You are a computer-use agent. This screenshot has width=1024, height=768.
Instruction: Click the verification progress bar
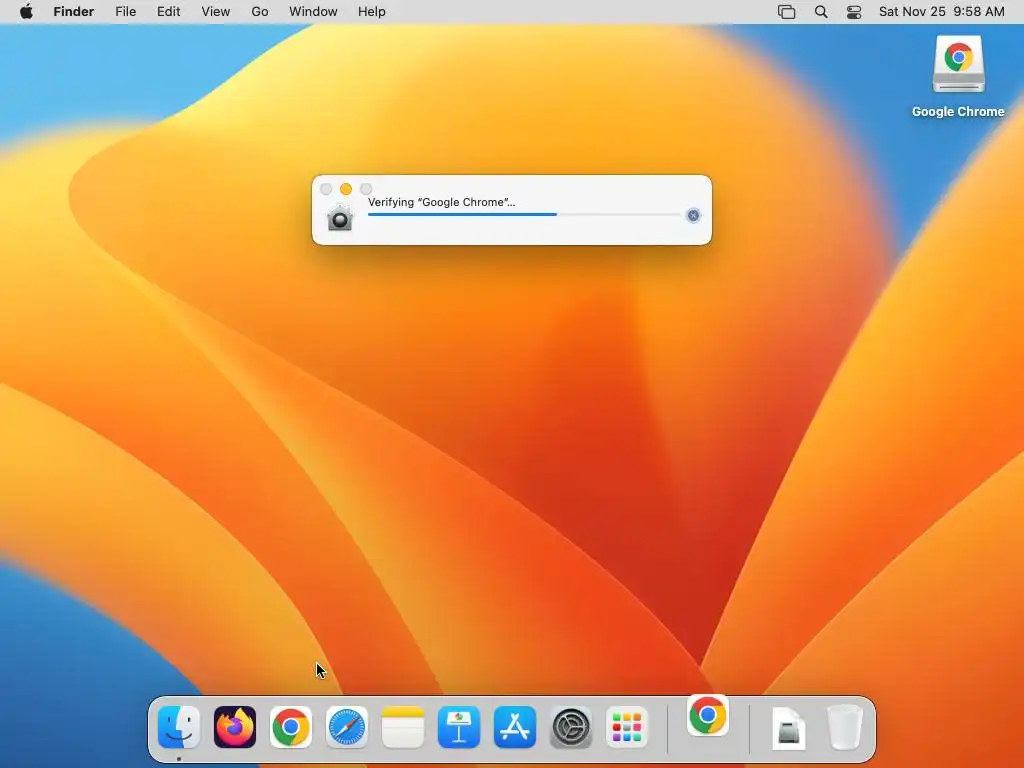(524, 214)
